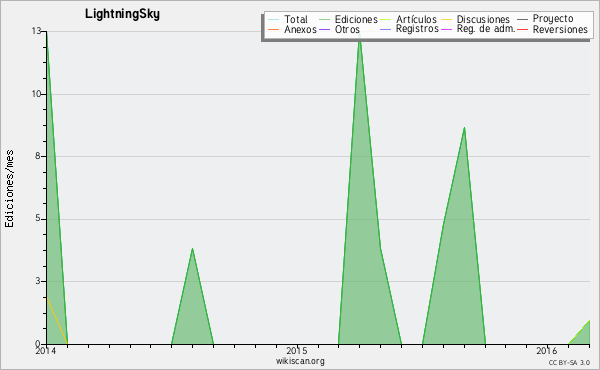Click the 5 y-axis value
This screenshot has height=370, width=600.
pyautogui.click(x=38, y=218)
